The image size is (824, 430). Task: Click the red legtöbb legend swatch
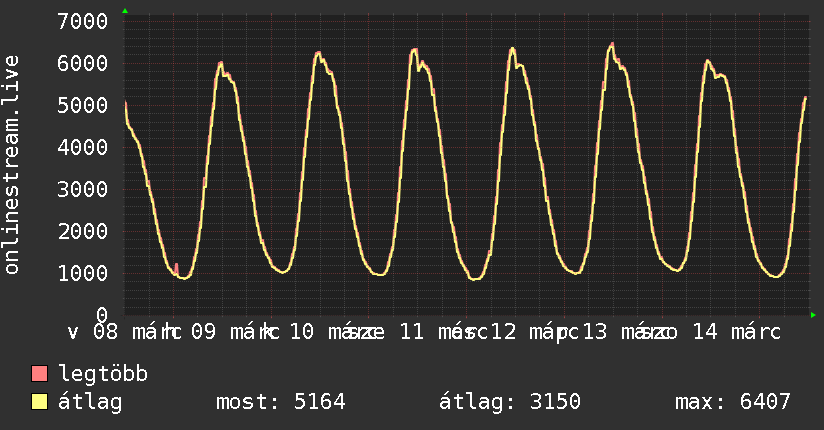40,375
